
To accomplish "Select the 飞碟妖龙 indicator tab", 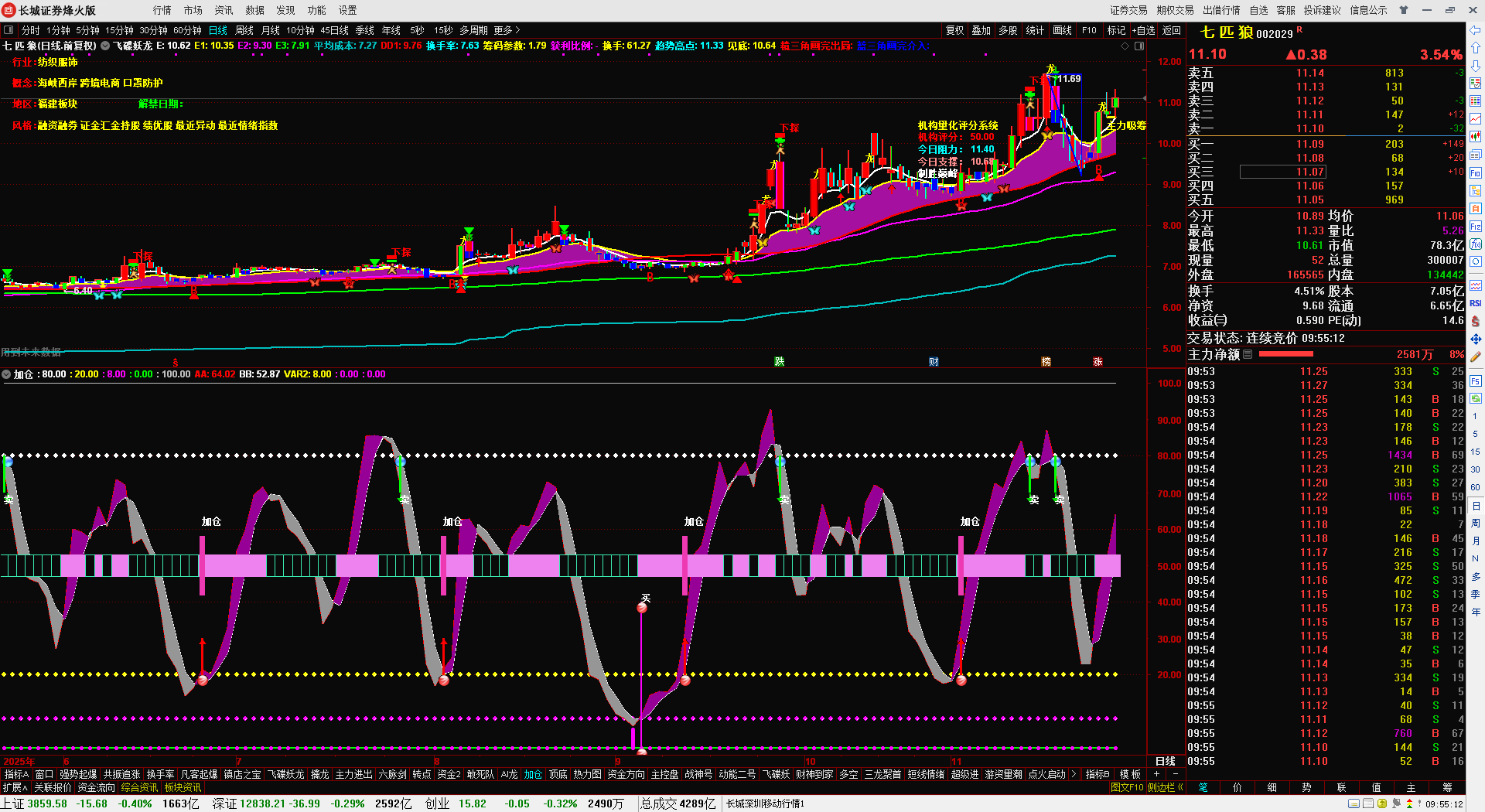I will 285,774.
